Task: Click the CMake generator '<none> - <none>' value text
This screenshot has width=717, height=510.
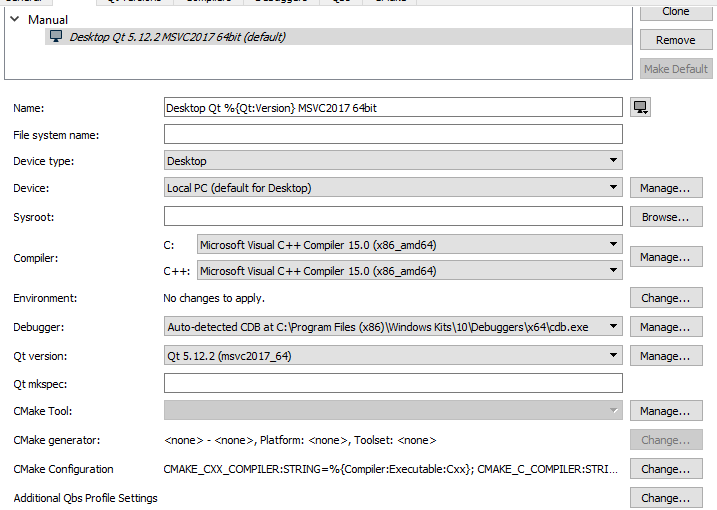Action: pos(300,440)
